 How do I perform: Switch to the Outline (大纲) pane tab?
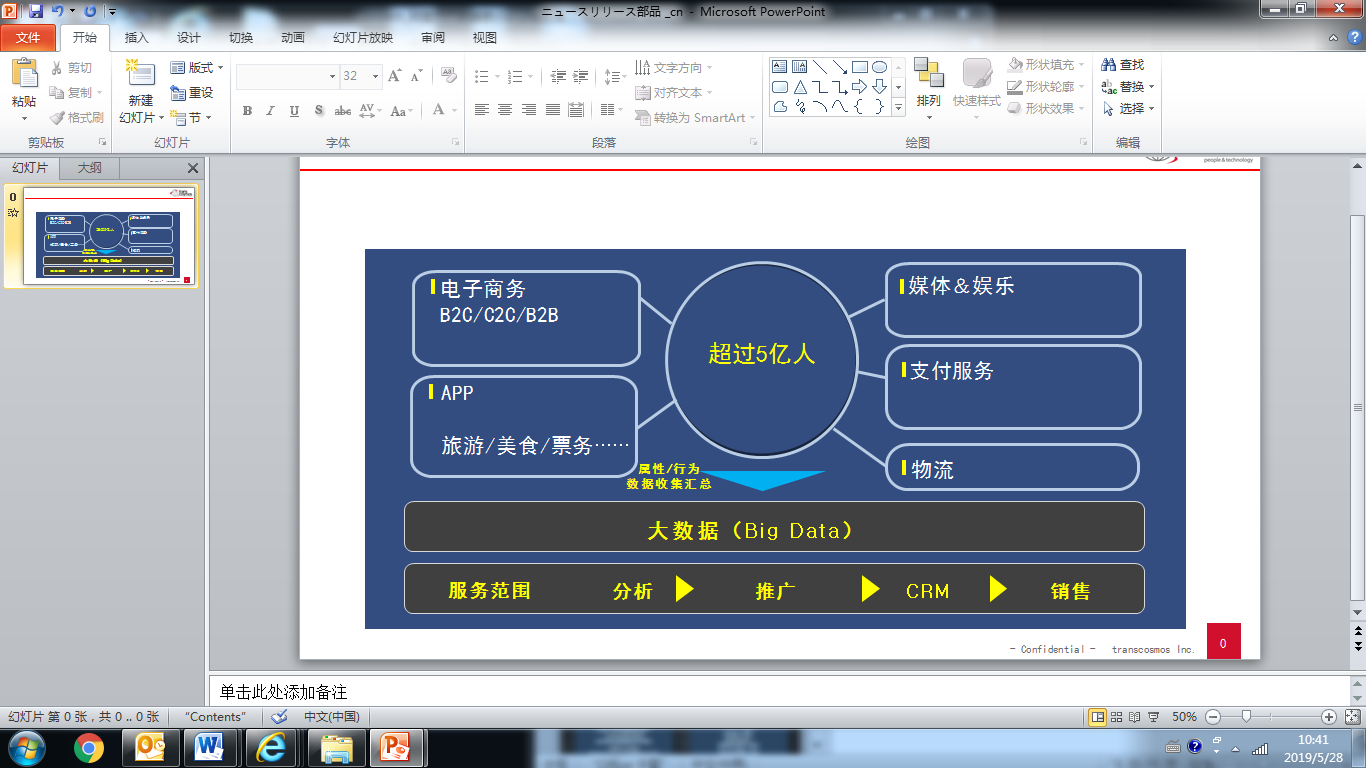coord(89,168)
